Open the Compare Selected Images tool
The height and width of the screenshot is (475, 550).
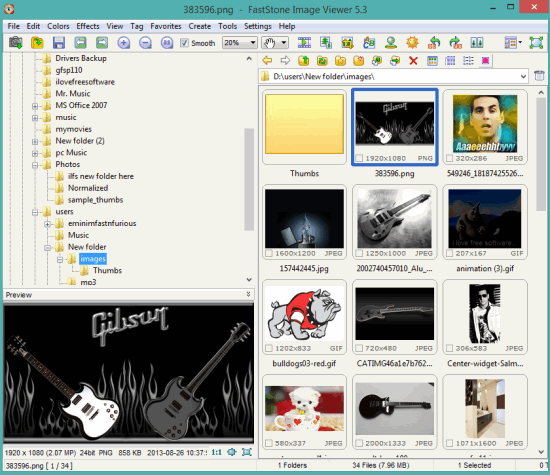coord(477,43)
